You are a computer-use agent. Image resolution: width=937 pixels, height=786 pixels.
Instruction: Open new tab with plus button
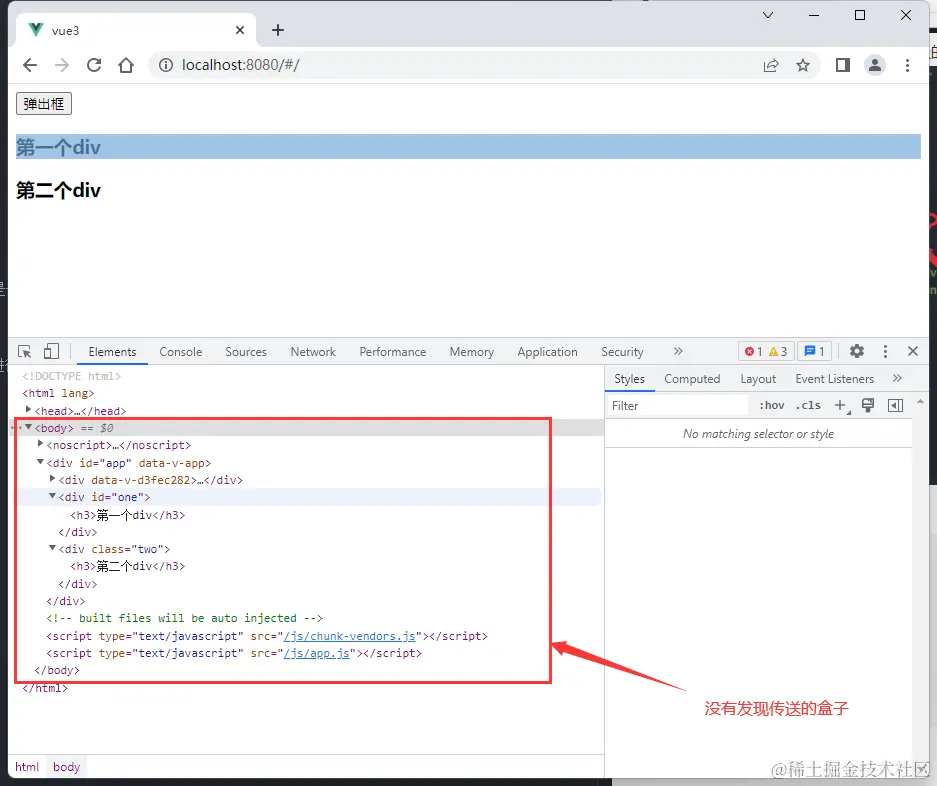pyautogui.click(x=278, y=30)
